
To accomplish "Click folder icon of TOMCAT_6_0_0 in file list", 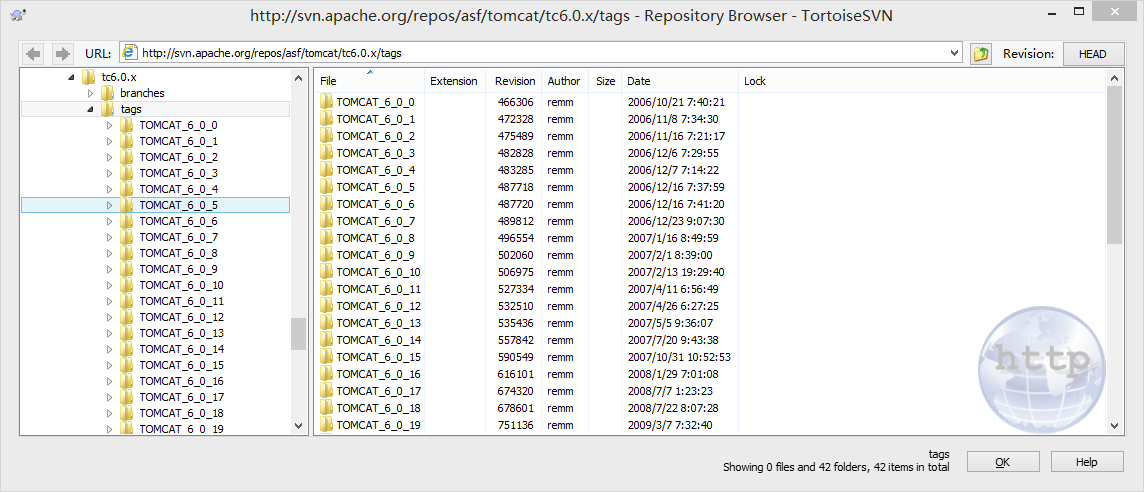I will click(x=326, y=102).
